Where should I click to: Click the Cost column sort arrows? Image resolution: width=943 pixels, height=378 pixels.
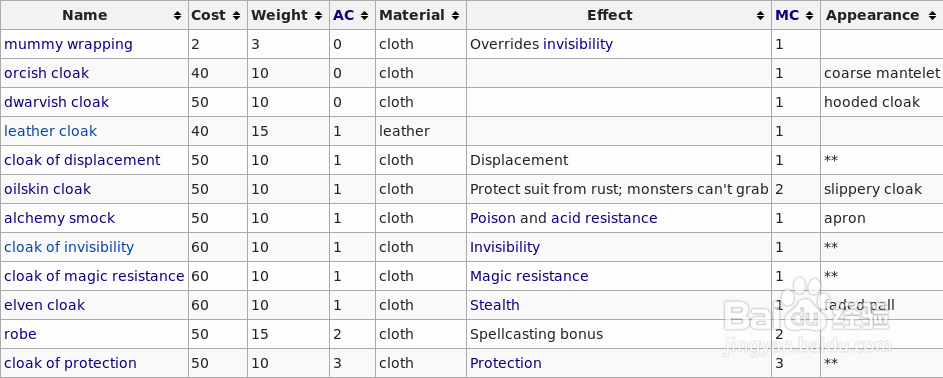[236, 16]
